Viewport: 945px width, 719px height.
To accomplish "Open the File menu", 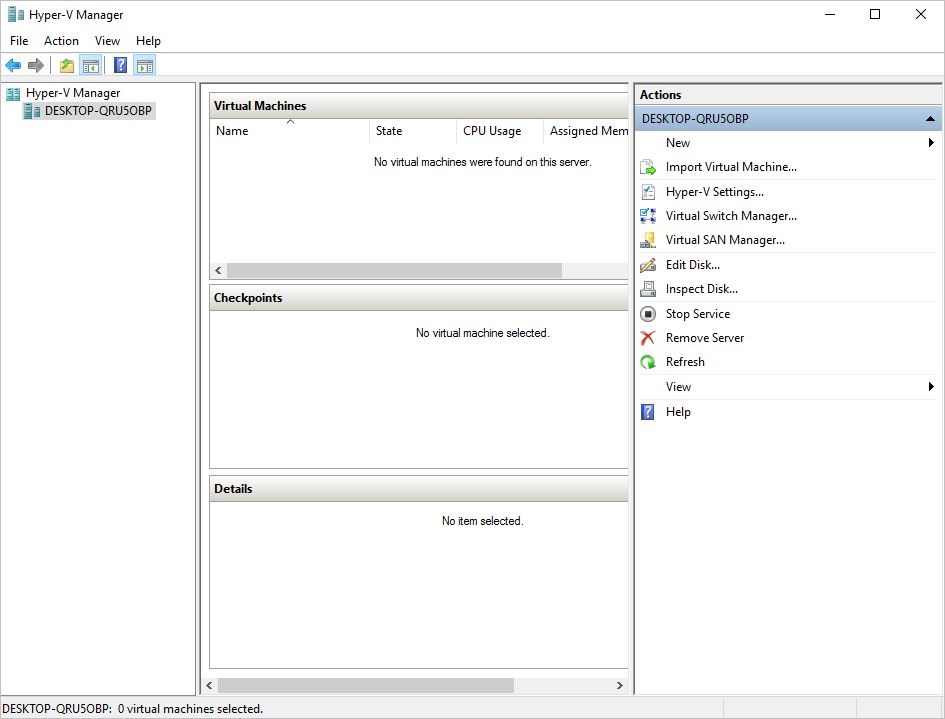I will point(19,41).
